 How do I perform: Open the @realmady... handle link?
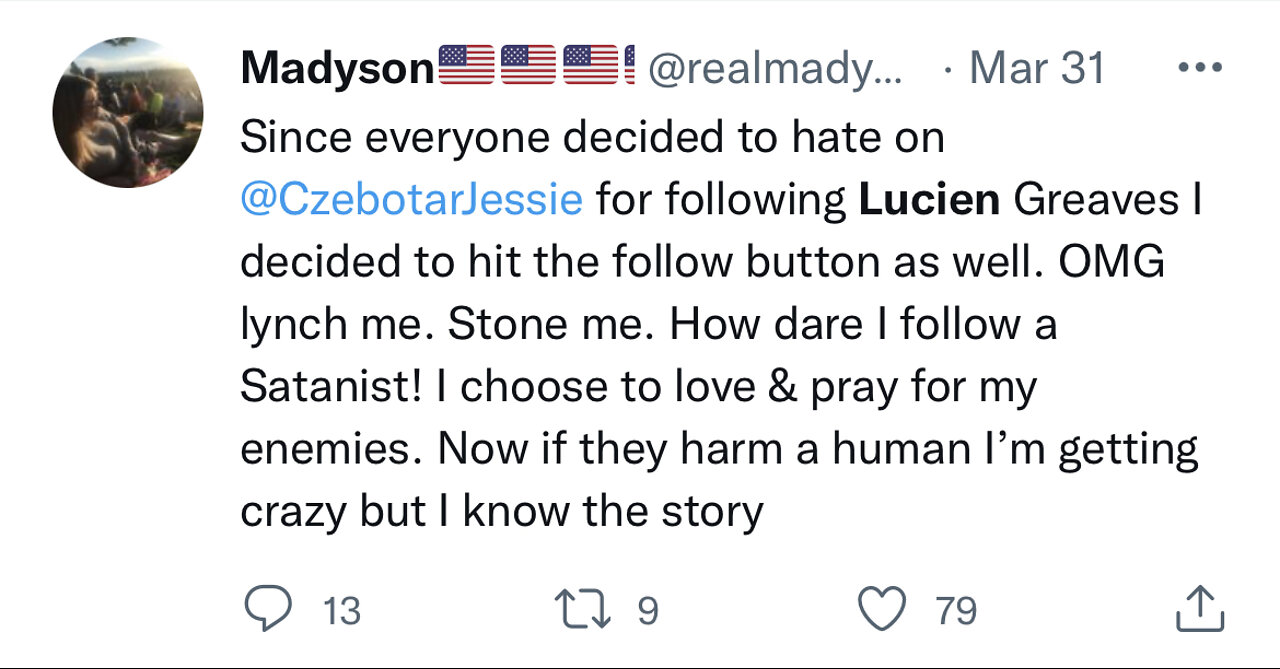[x=775, y=69]
